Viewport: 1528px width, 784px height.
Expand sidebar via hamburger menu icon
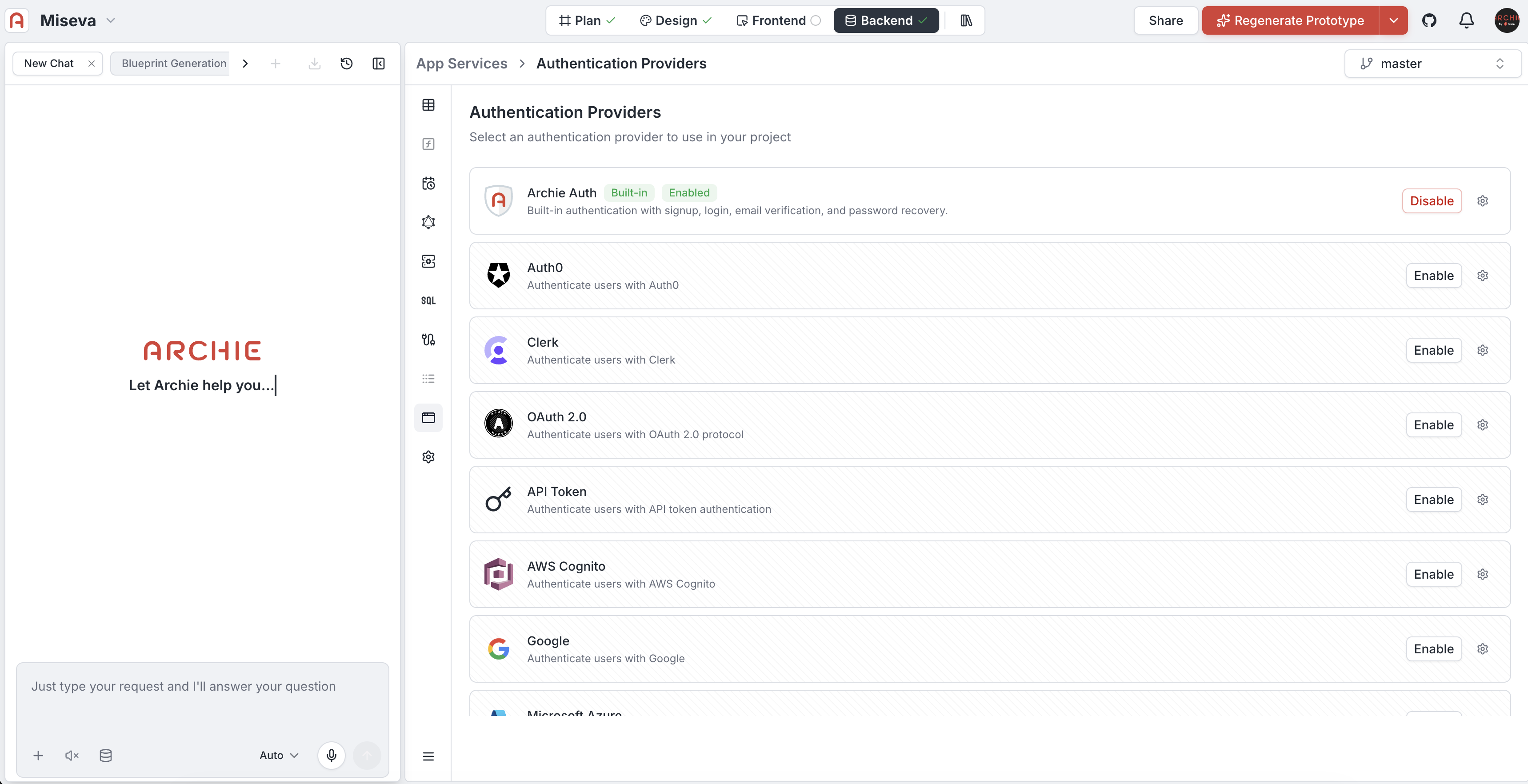pos(428,756)
